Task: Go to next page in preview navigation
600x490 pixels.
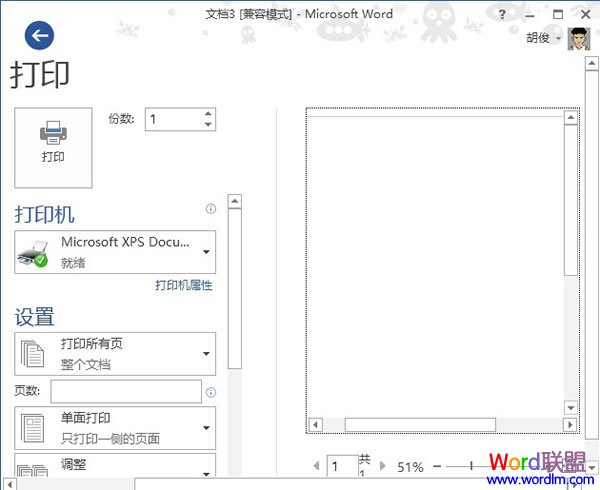Action: [381, 467]
